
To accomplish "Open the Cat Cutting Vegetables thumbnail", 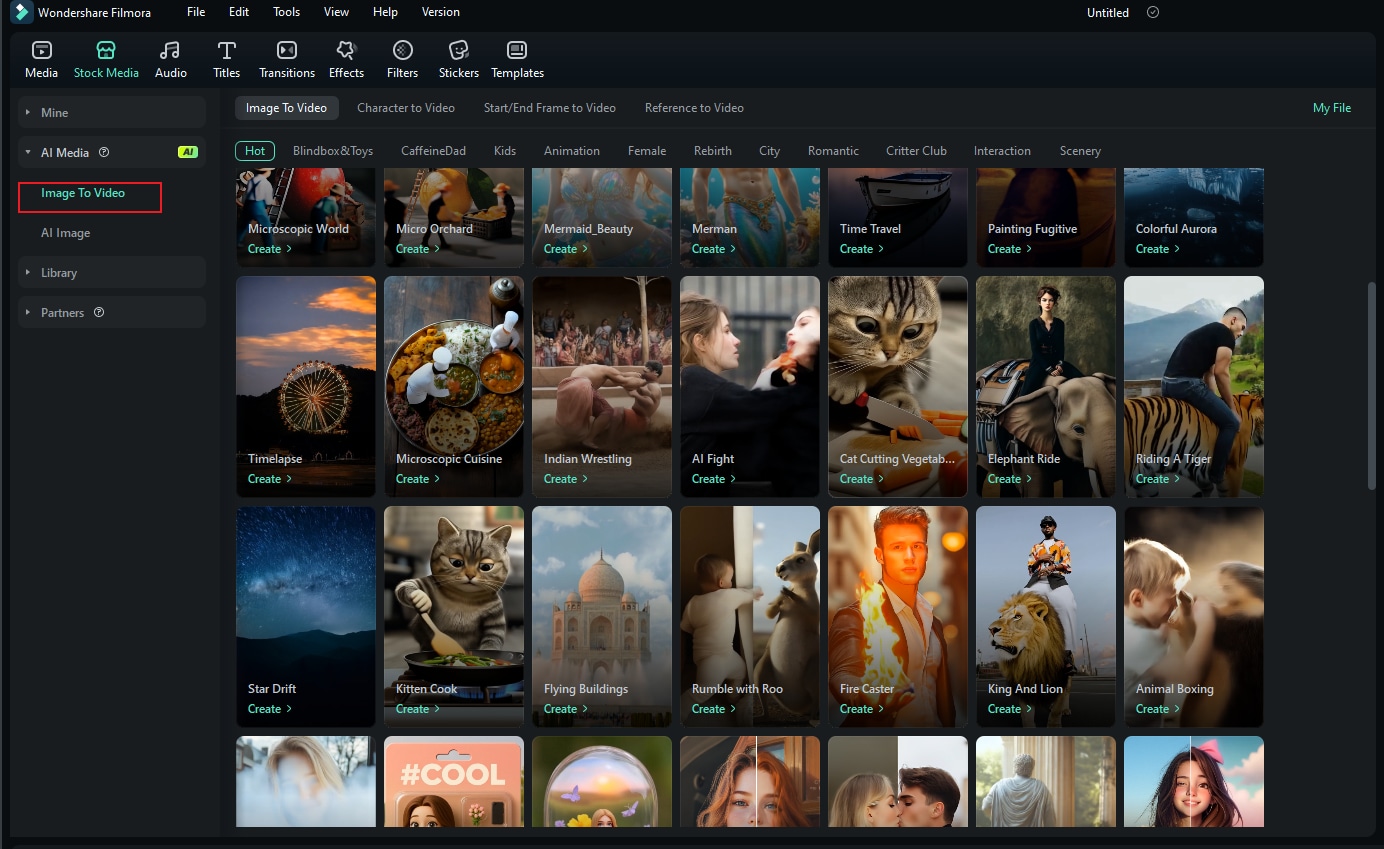I will [898, 387].
